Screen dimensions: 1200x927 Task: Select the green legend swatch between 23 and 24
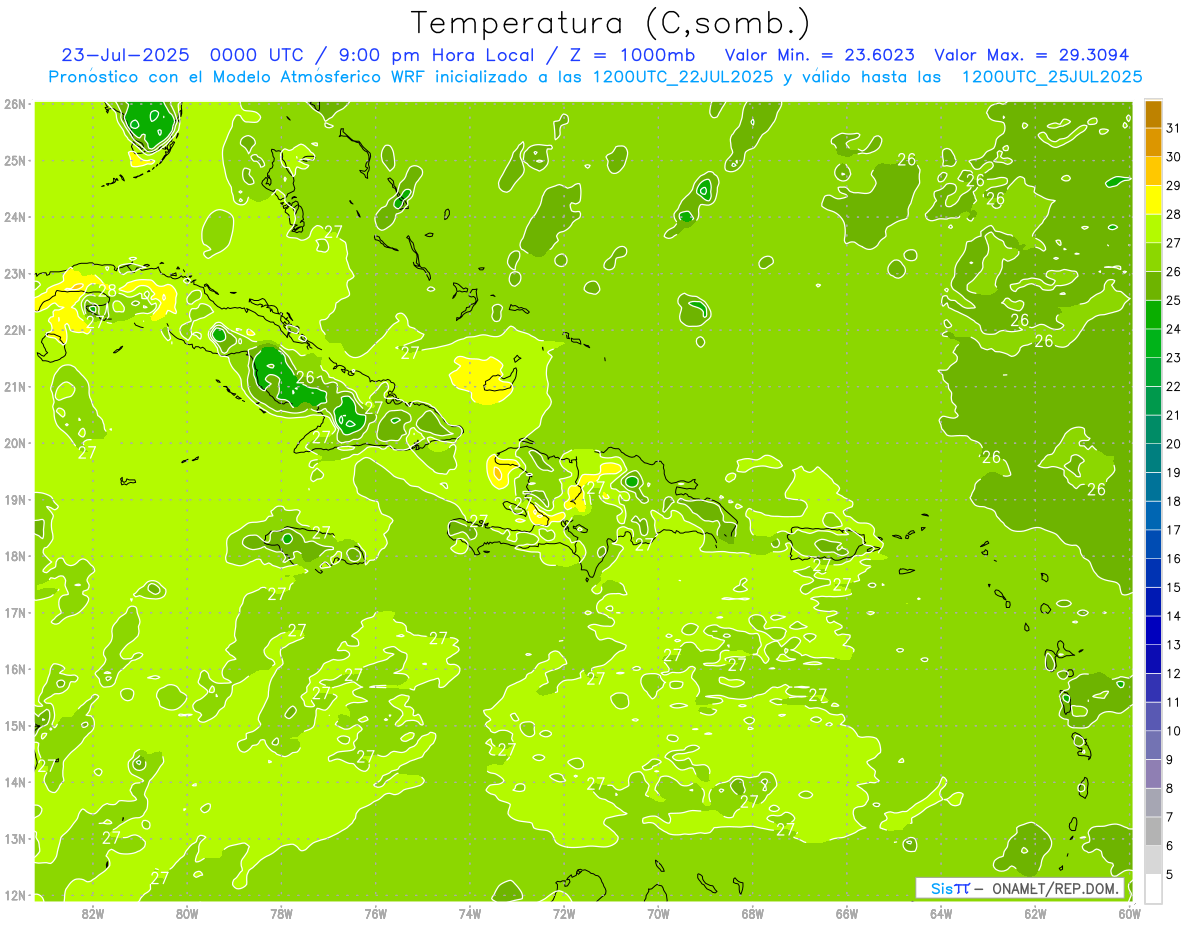tap(1153, 343)
